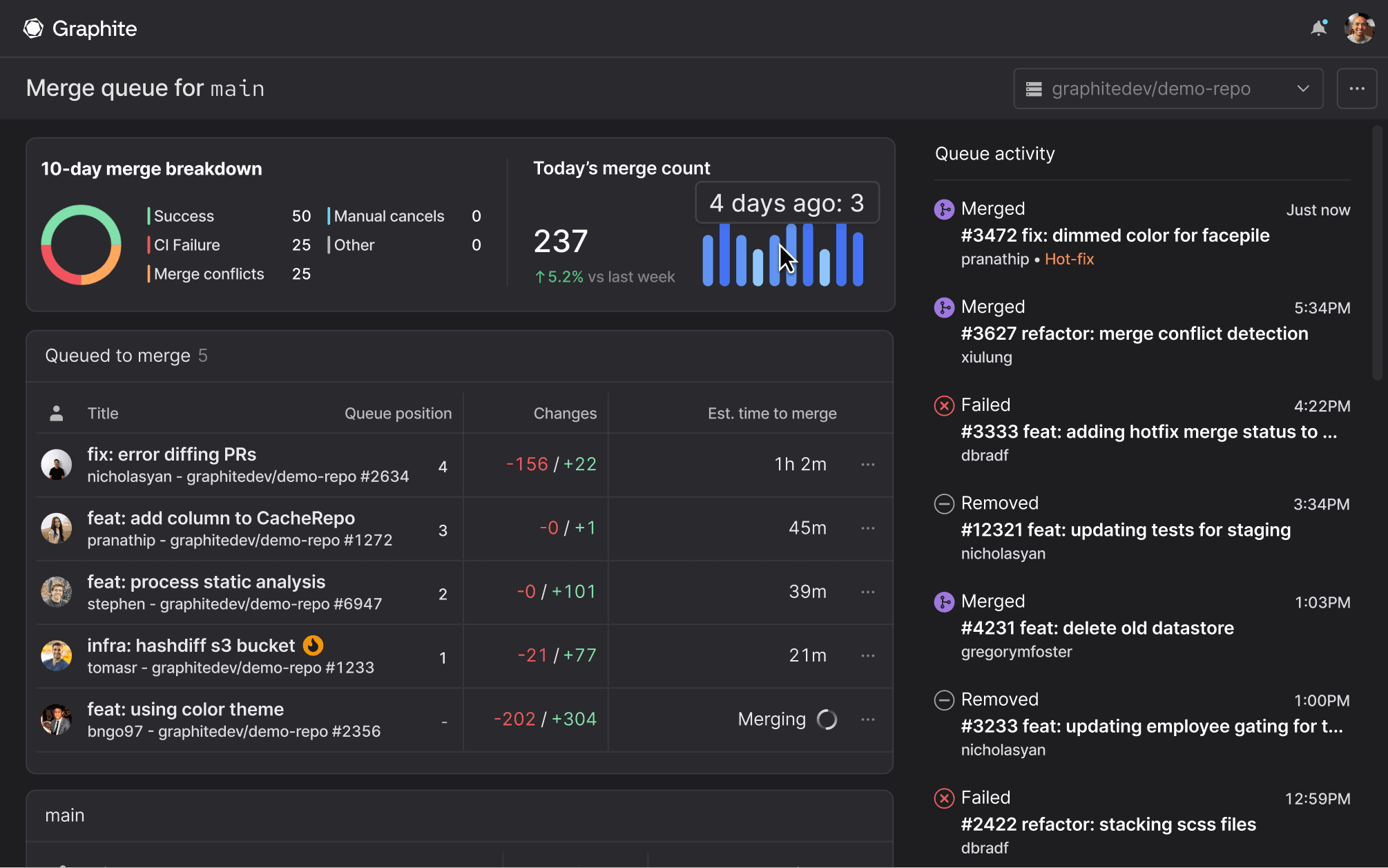Click the Queued to merge tab label
Viewport: 1388px width, 868px height.
click(x=118, y=355)
